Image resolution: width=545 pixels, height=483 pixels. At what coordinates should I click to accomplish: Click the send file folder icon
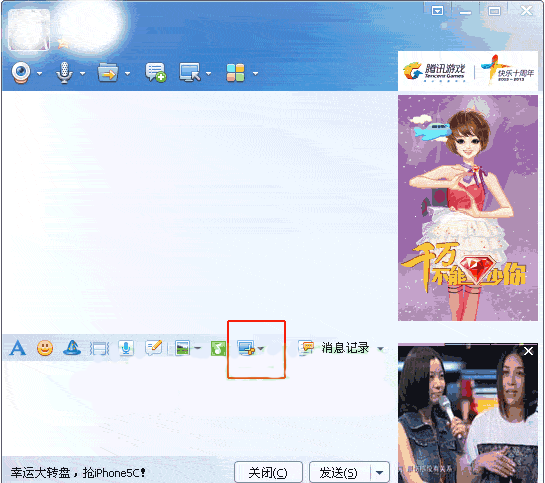click(x=108, y=73)
